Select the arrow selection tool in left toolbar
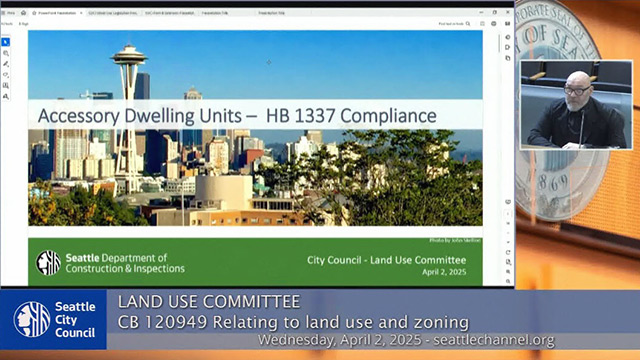Image resolution: width=640 pixels, height=360 pixels. tap(6, 42)
